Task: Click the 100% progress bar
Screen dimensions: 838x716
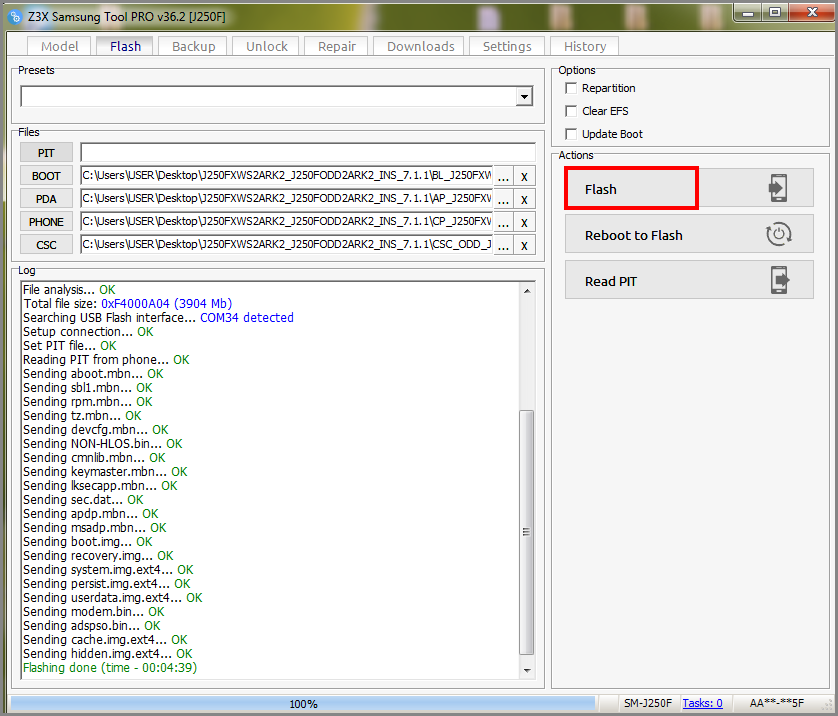Action: (303, 704)
